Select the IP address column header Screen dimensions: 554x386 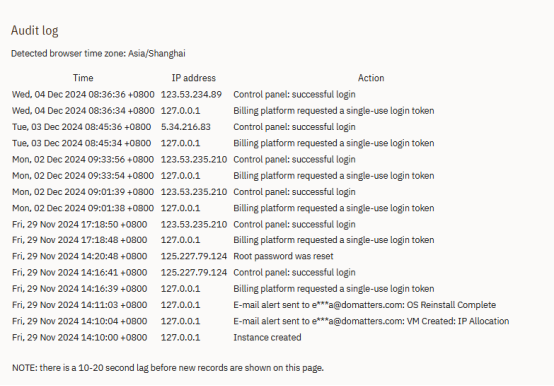coord(194,78)
